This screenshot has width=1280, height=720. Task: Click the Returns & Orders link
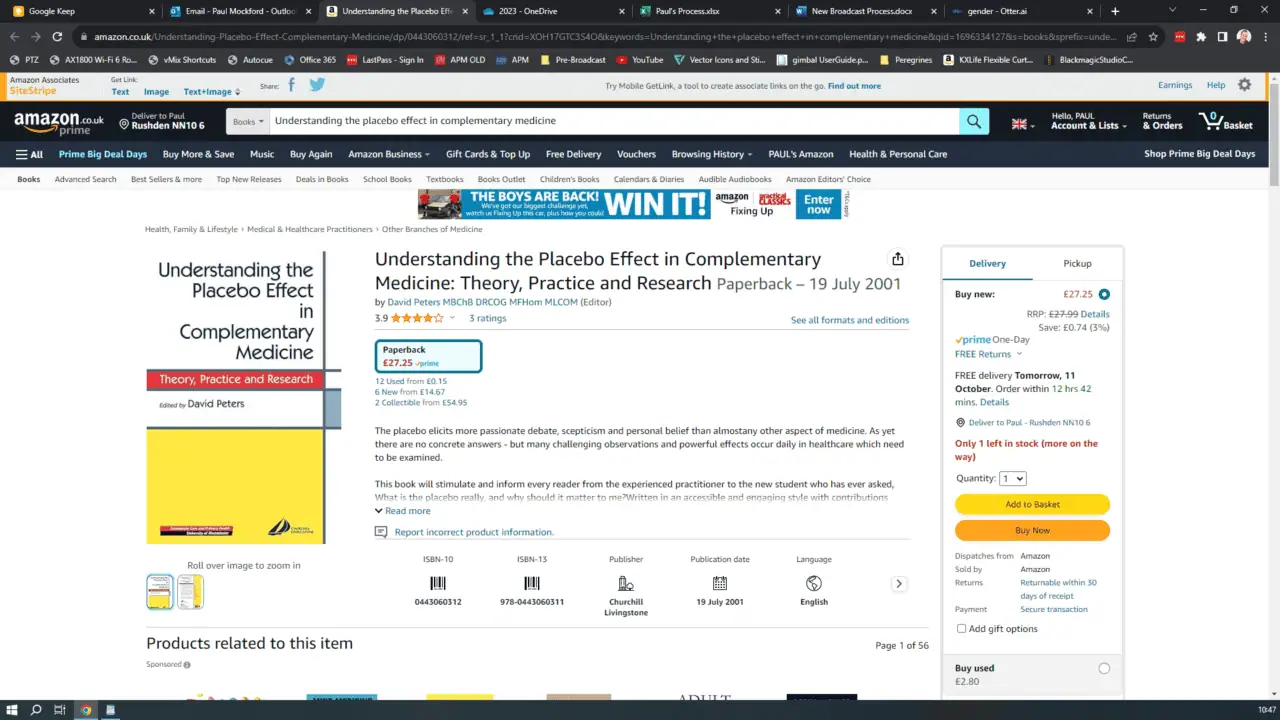click(x=1162, y=121)
